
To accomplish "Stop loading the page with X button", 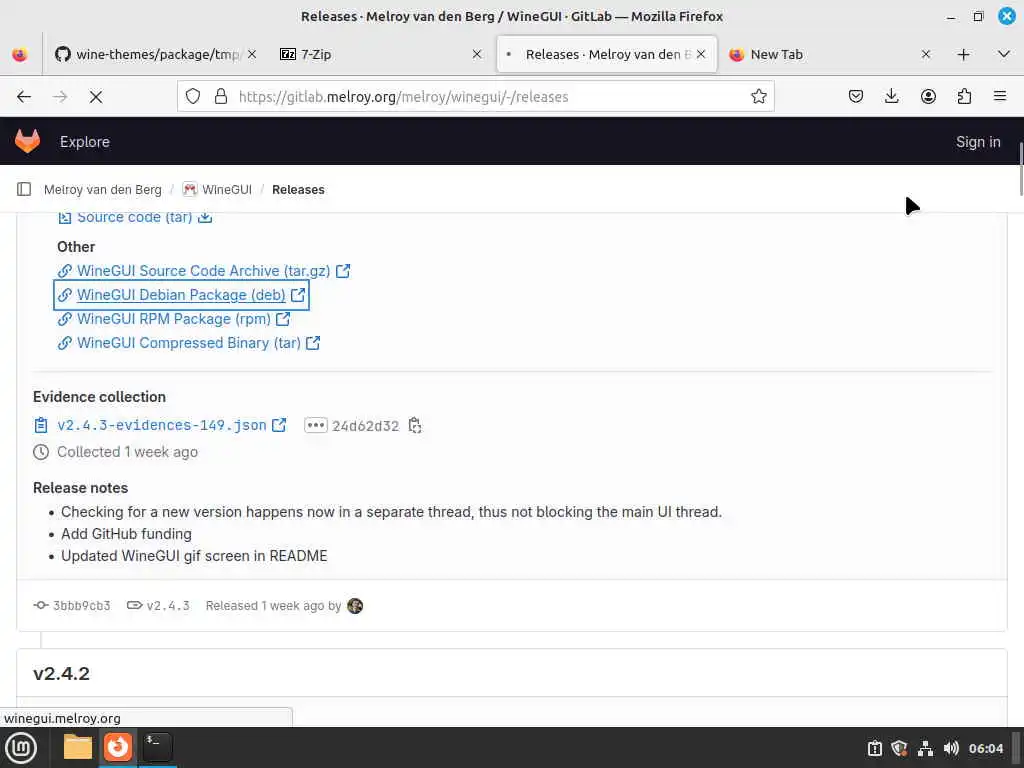I will click(x=96, y=97).
